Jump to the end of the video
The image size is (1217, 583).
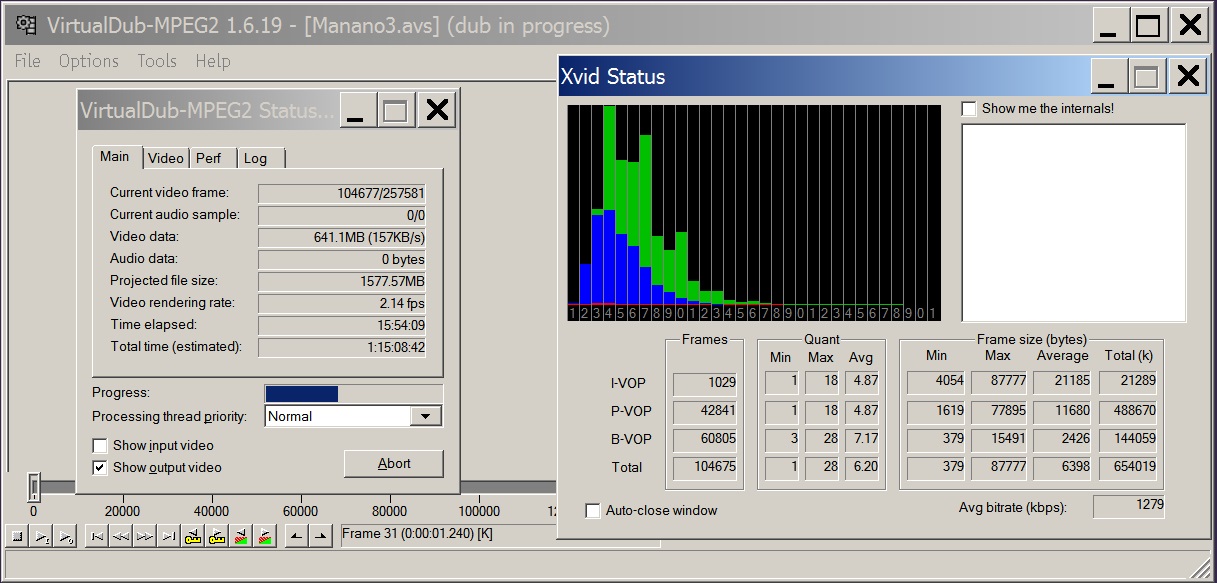[x=169, y=537]
